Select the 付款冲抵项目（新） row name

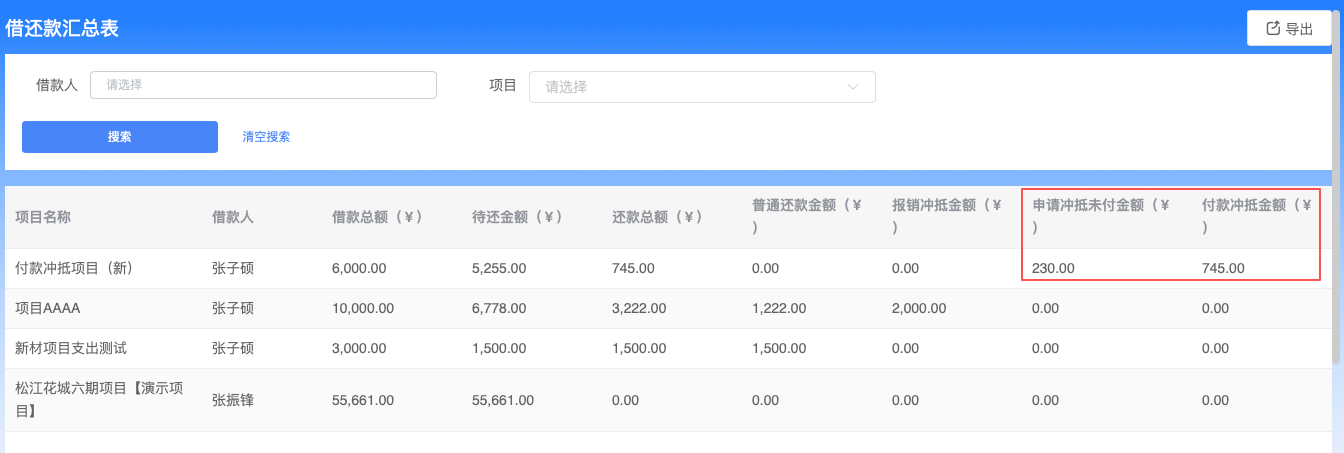click(x=74, y=268)
